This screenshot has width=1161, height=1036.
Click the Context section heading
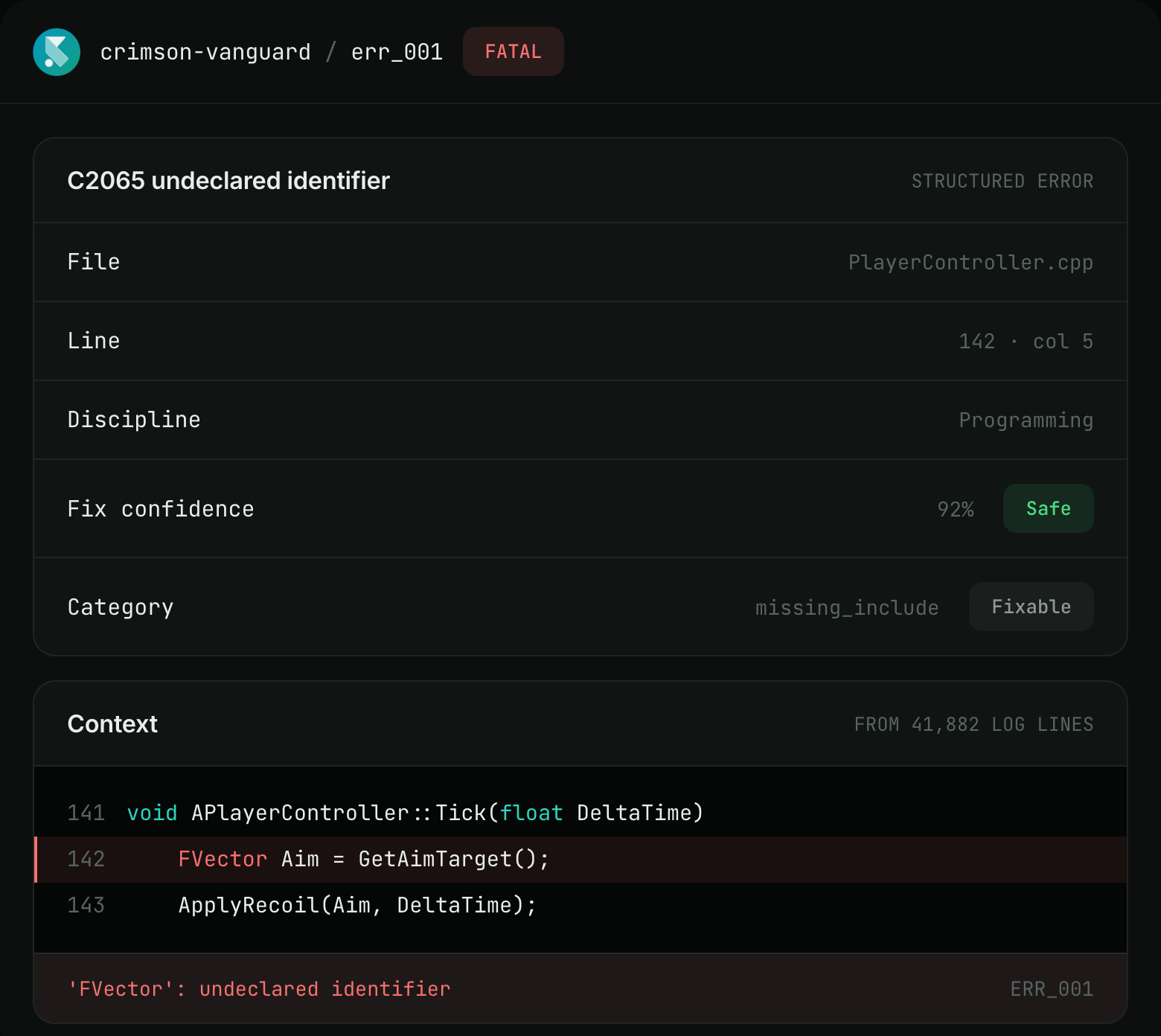[112, 724]
